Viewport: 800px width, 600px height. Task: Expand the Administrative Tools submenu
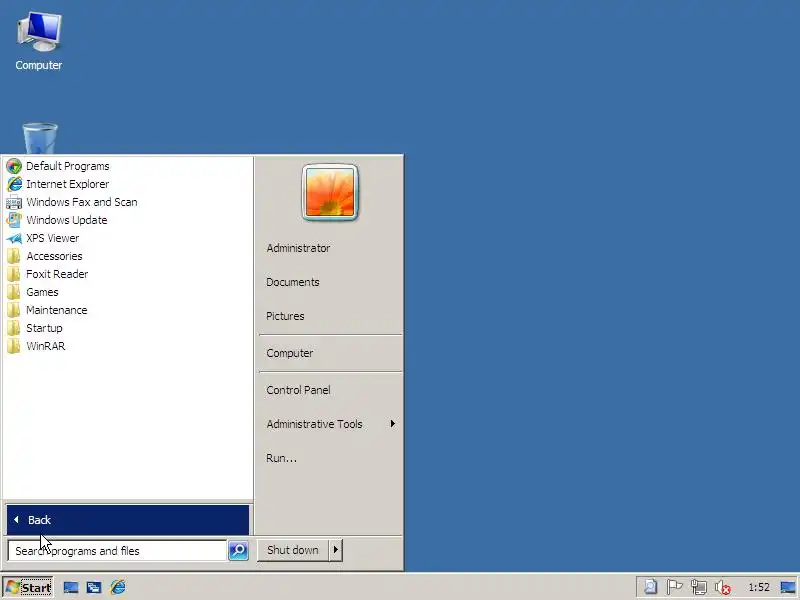pyautogui.click(x=330, y=424)
